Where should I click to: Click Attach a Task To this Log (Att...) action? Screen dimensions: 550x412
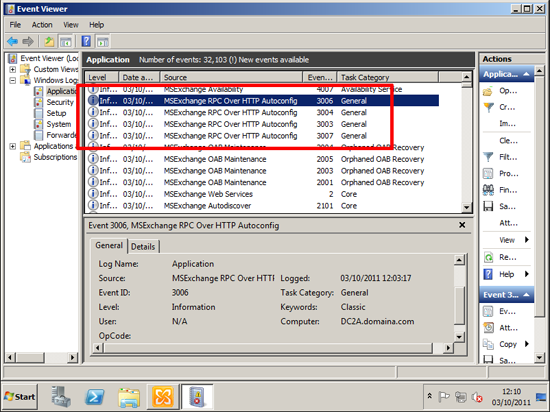[509, 223]
